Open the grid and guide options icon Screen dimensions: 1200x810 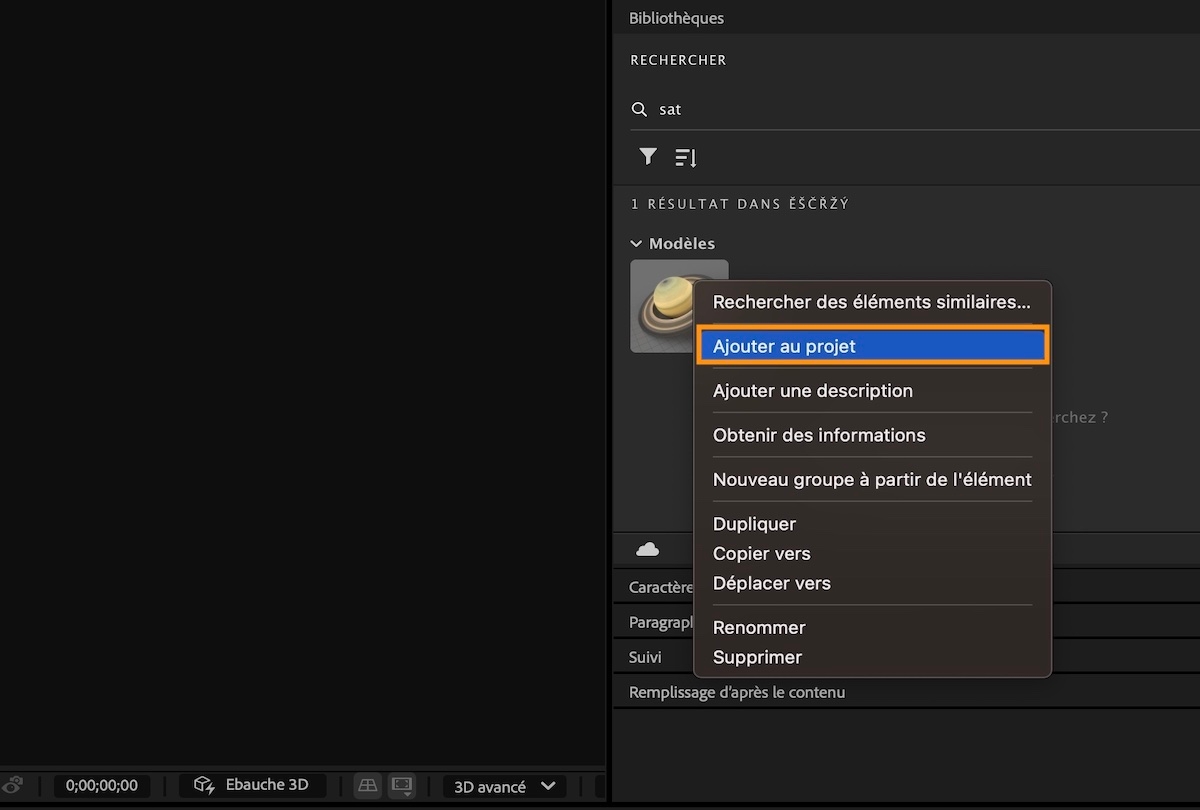tap(367, 785)
